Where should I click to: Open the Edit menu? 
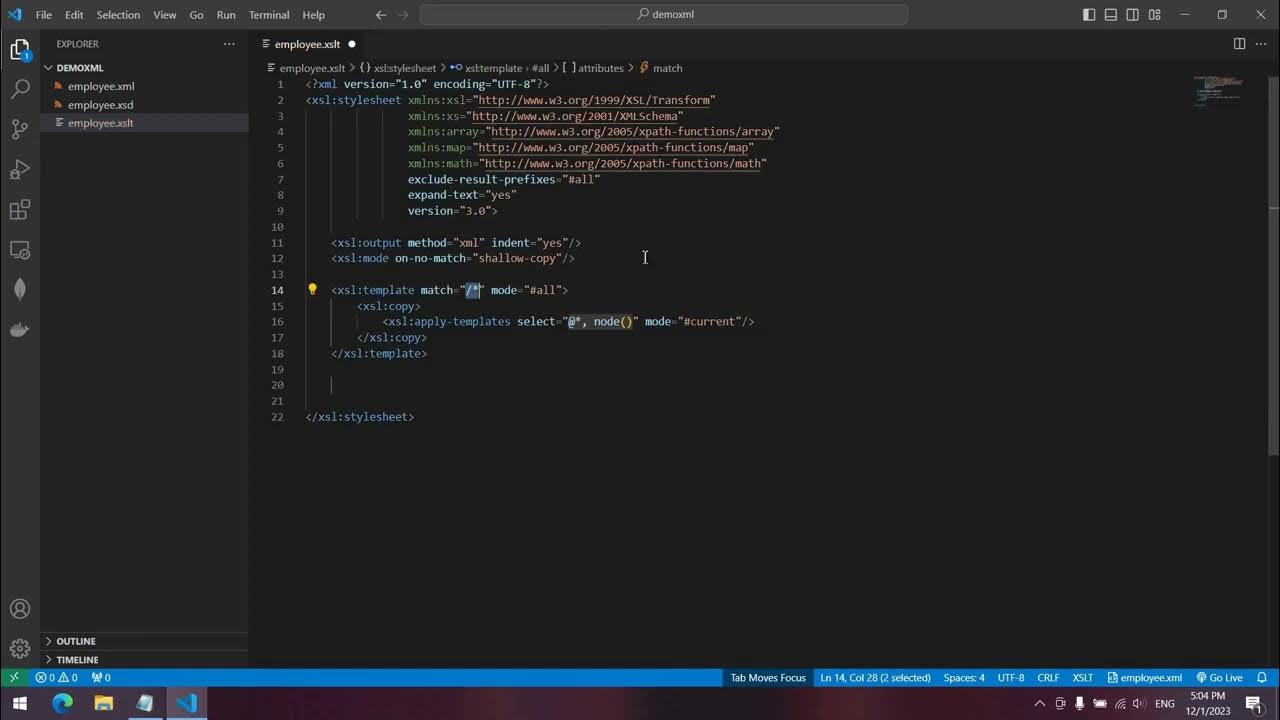[x=74, y=15]
